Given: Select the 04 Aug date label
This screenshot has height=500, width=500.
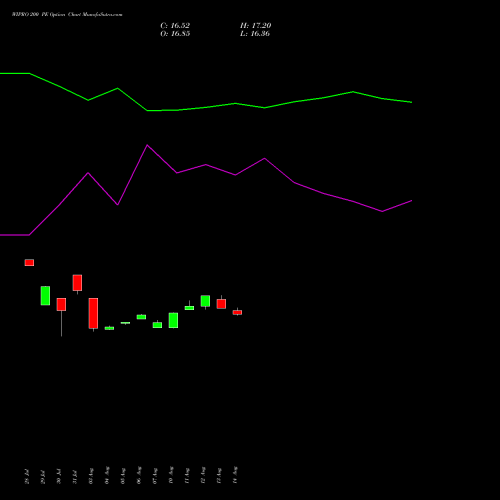Looking at the screenshot, I should tap(107, 475).
